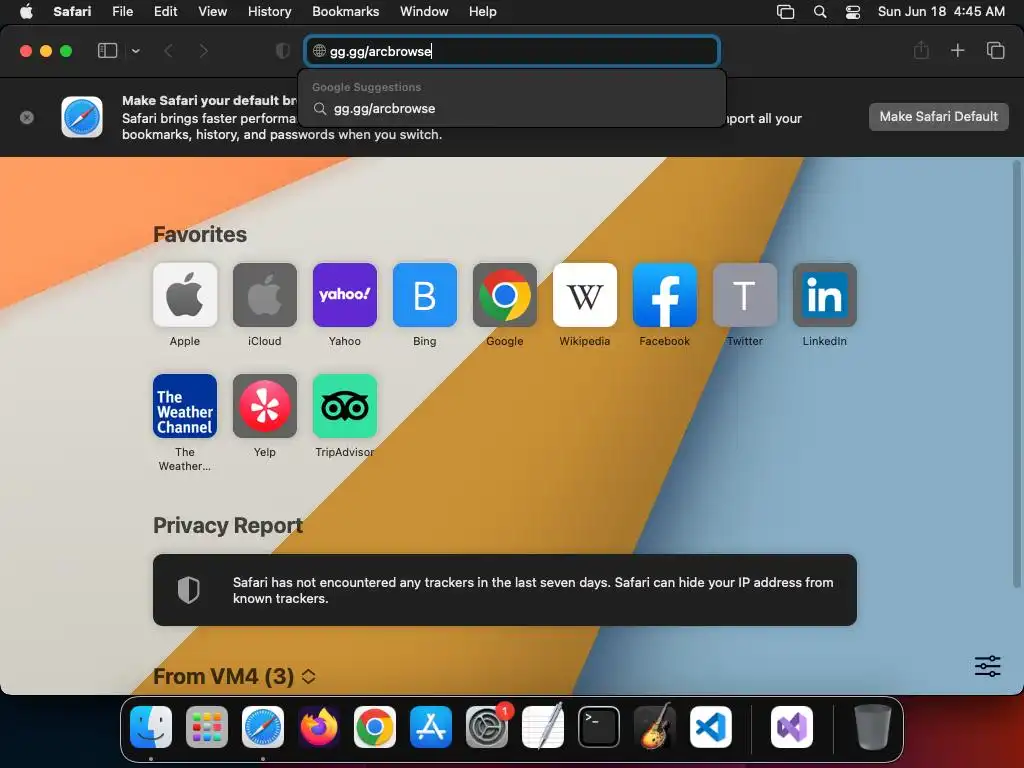Open The Weather Channel favorite
Viewport: 1024px width, 768px height.
pyautogui.click(x=185, y=406)
